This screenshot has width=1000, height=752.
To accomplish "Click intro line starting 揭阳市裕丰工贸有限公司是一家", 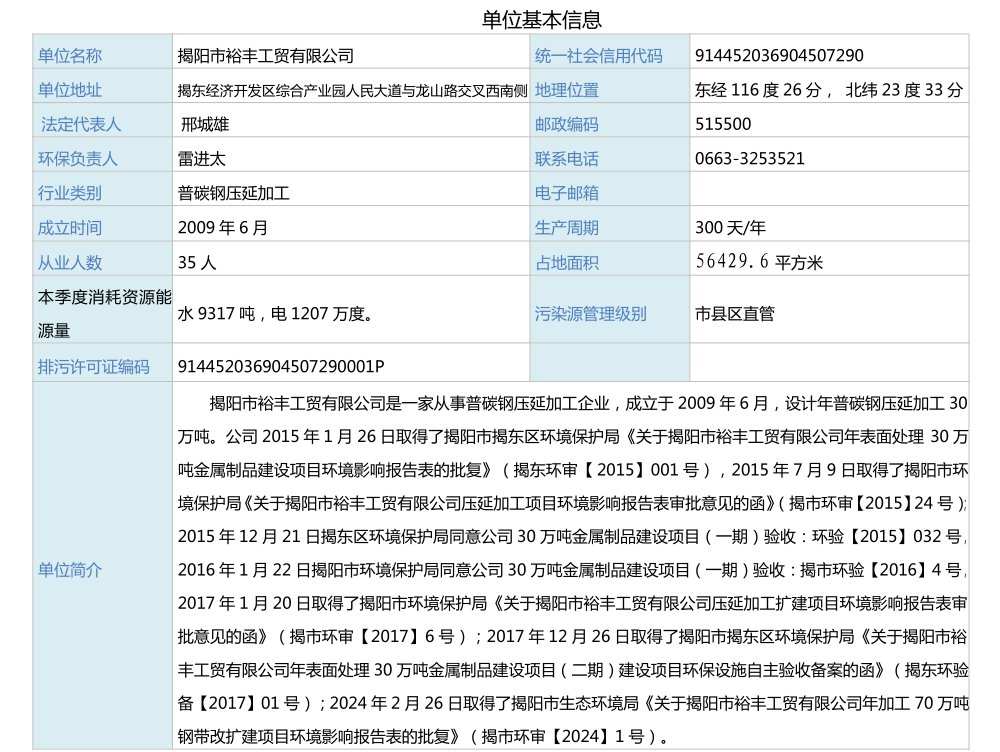I will tap(589, 403).
